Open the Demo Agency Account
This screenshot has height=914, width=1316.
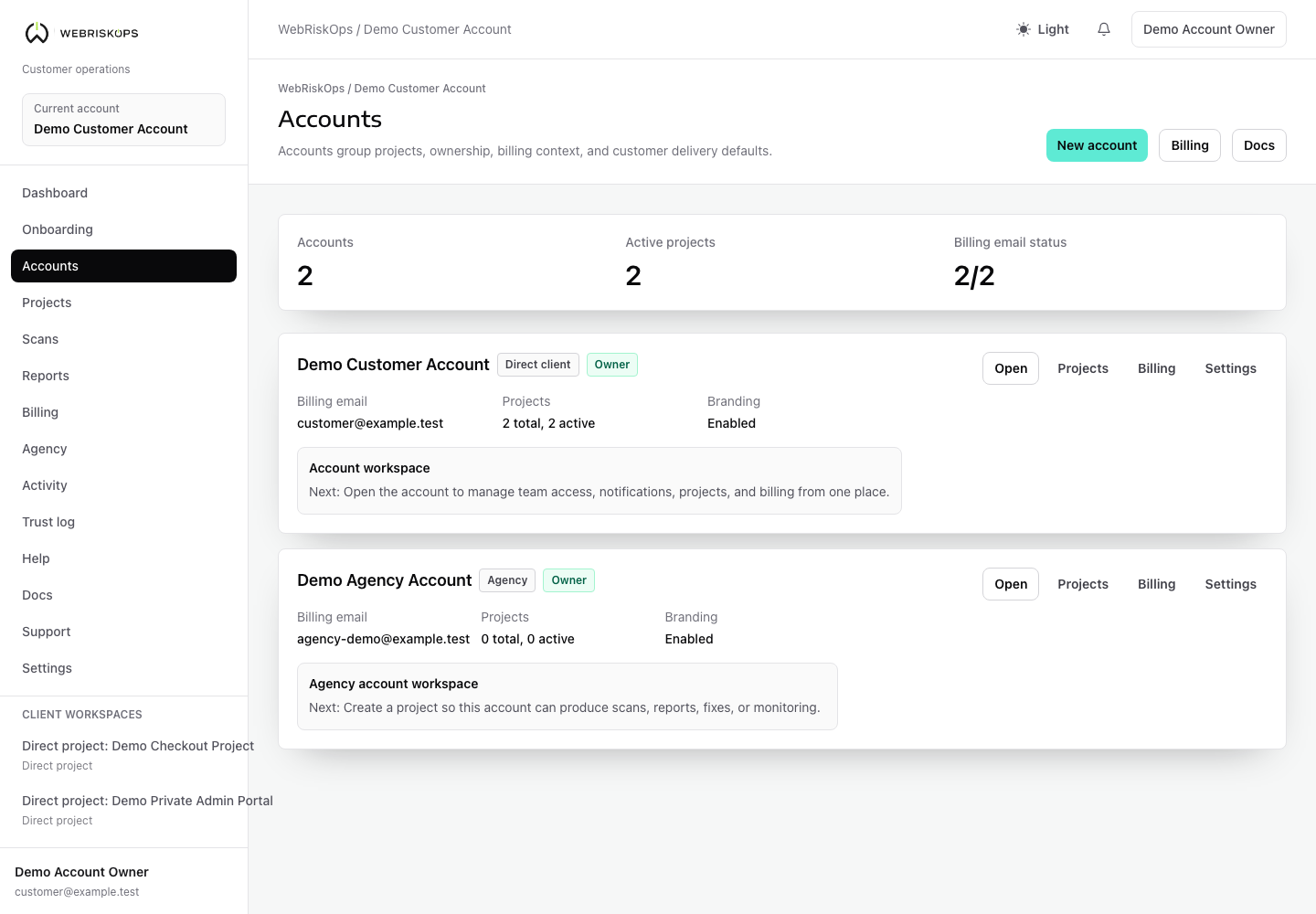(x=1011, y=584)
